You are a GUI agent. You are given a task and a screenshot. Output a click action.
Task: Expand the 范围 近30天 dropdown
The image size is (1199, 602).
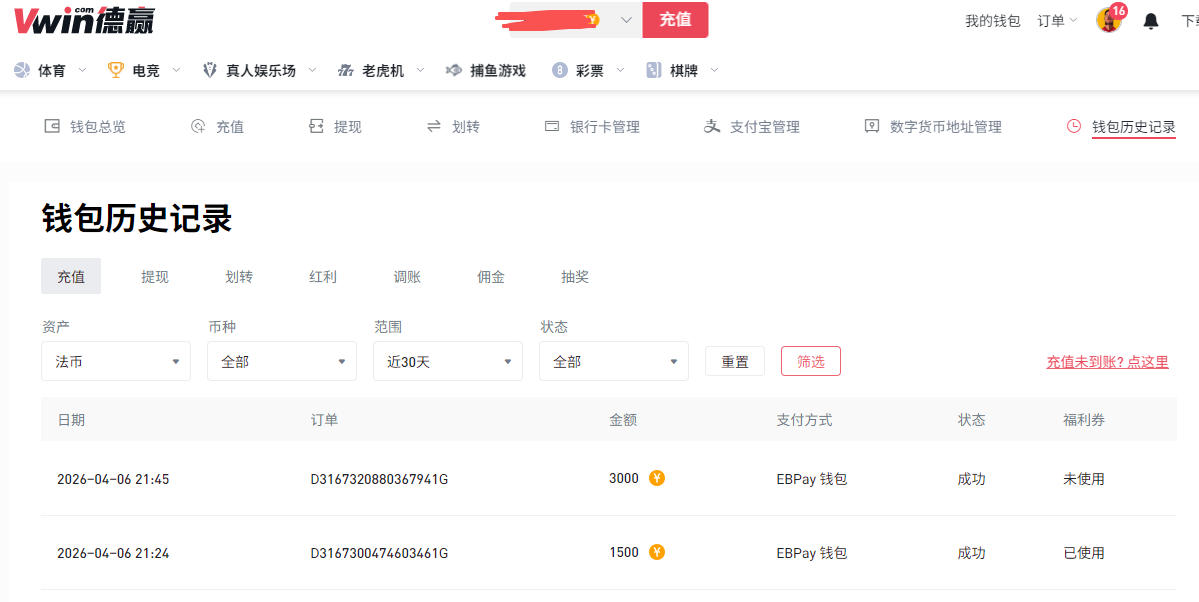(448, 361)
